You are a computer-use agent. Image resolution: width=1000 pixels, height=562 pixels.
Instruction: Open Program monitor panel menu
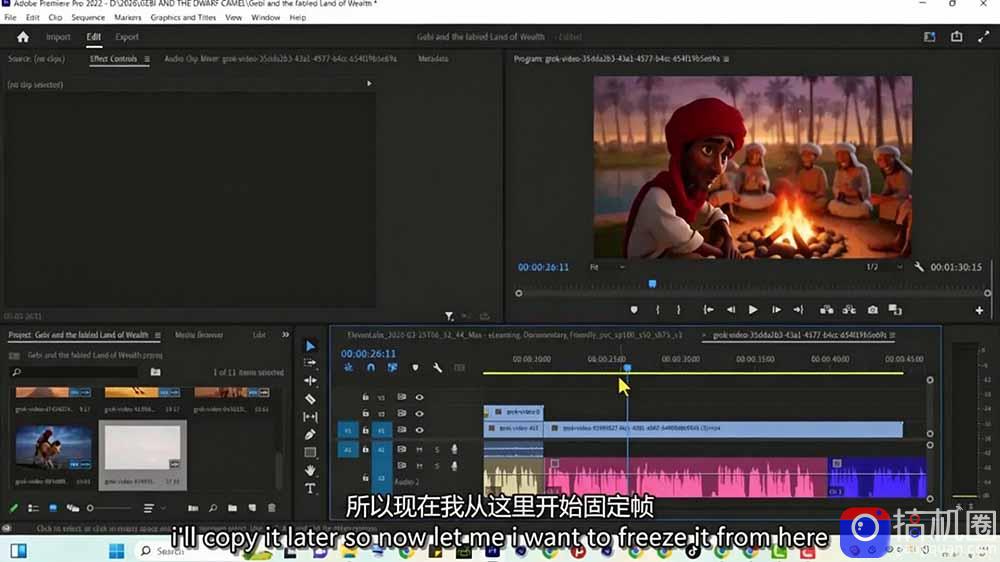(x=726, y=59)
